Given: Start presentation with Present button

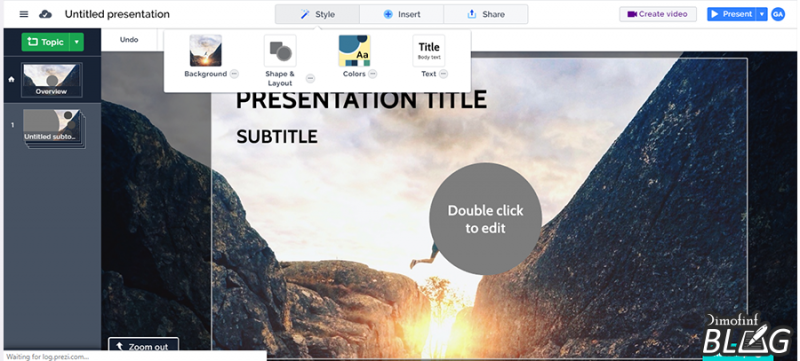Looking at the screenshot, I should click(x=732, y=14).
